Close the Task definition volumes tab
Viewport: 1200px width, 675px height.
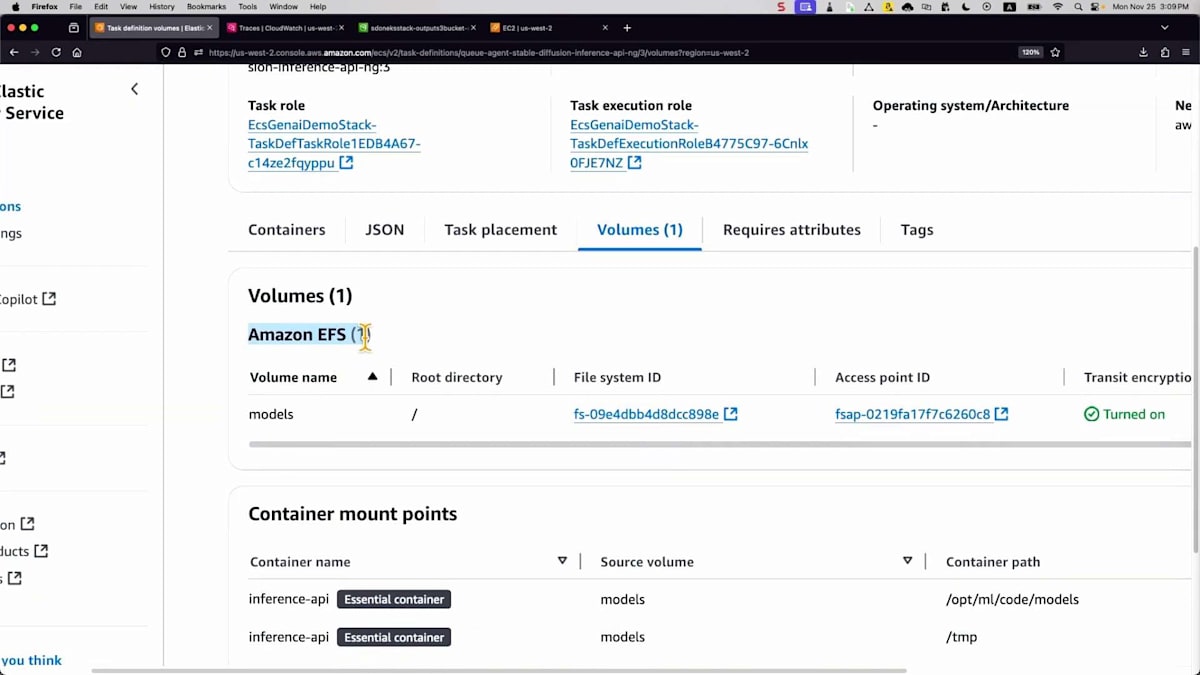point(209,28)
